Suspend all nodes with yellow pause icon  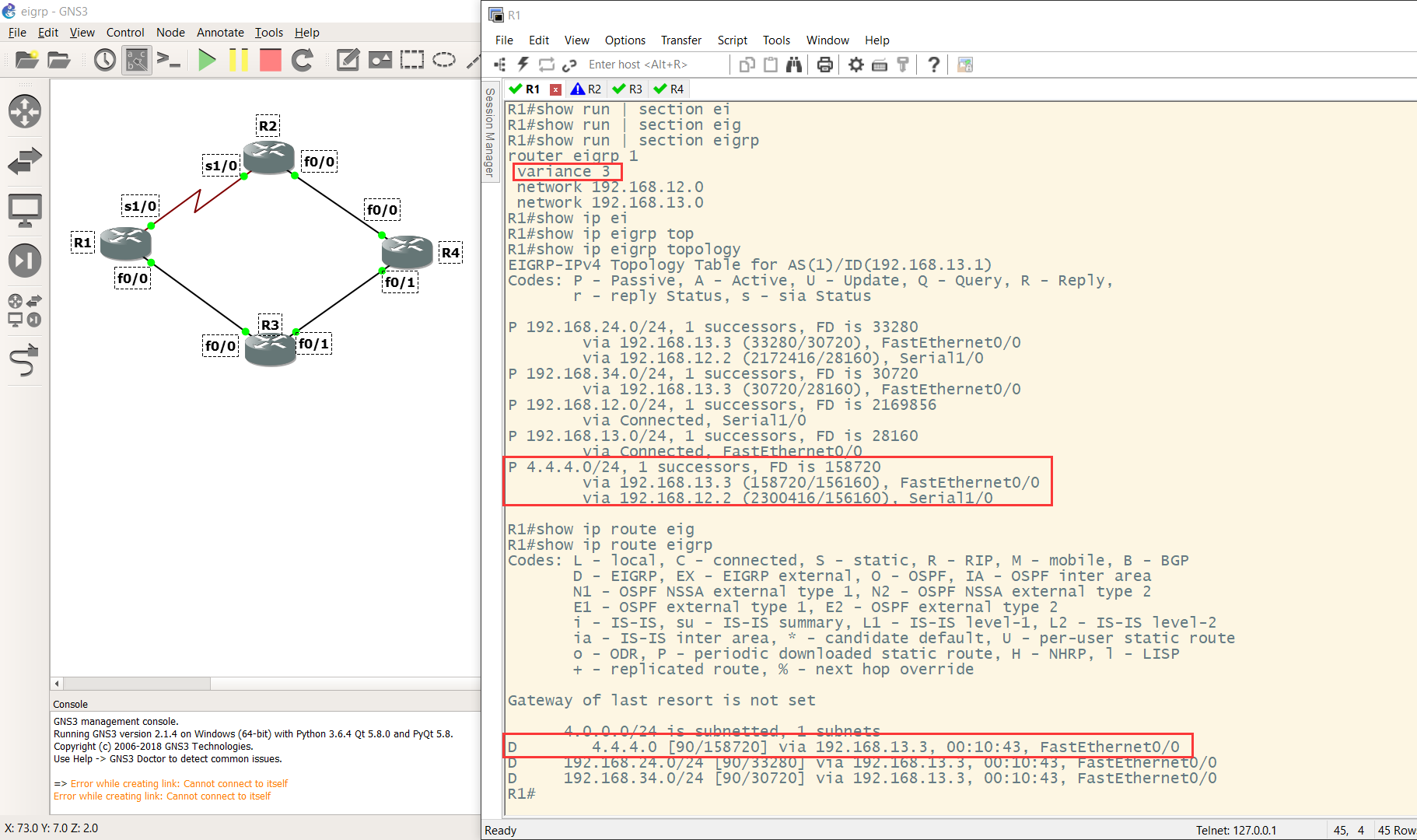[239, 60]
